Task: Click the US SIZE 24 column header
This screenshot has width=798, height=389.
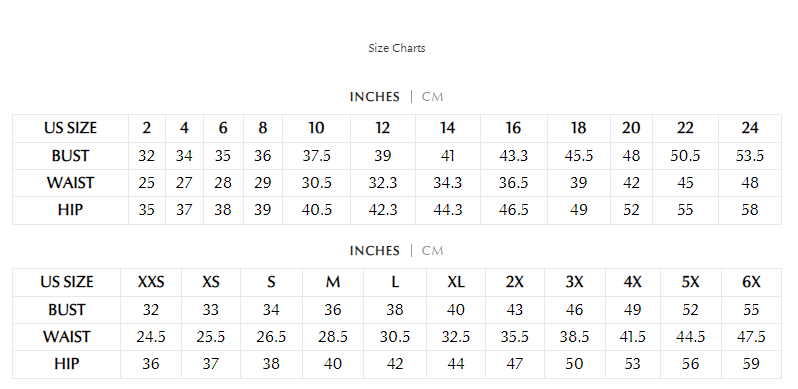Action: click(750, 128)
